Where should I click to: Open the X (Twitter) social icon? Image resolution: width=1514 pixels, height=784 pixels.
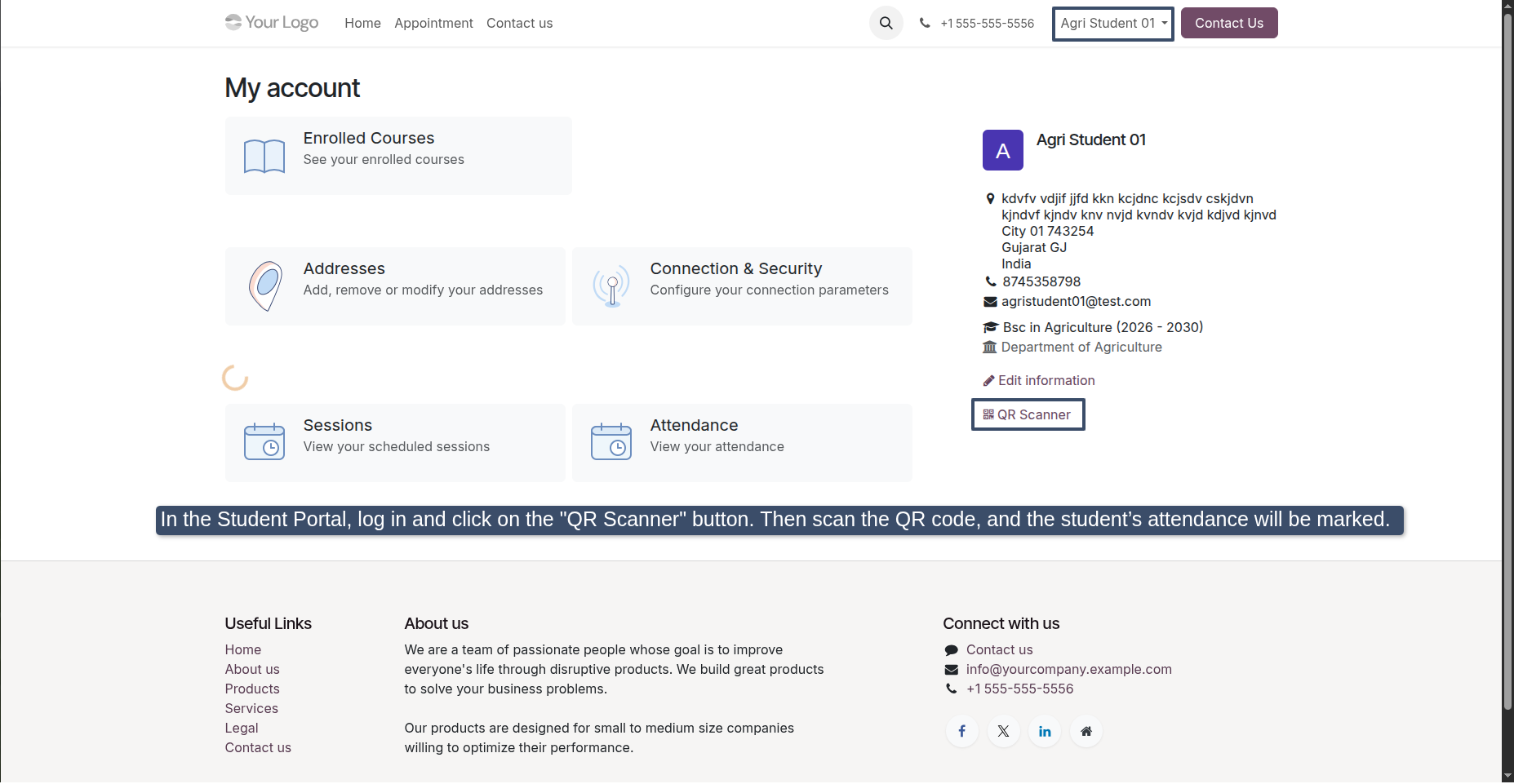coord(1003,731)
